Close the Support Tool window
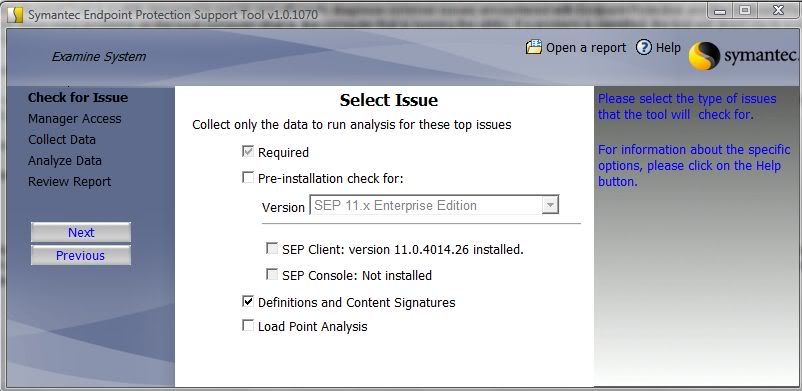 (x=778, y=11)
